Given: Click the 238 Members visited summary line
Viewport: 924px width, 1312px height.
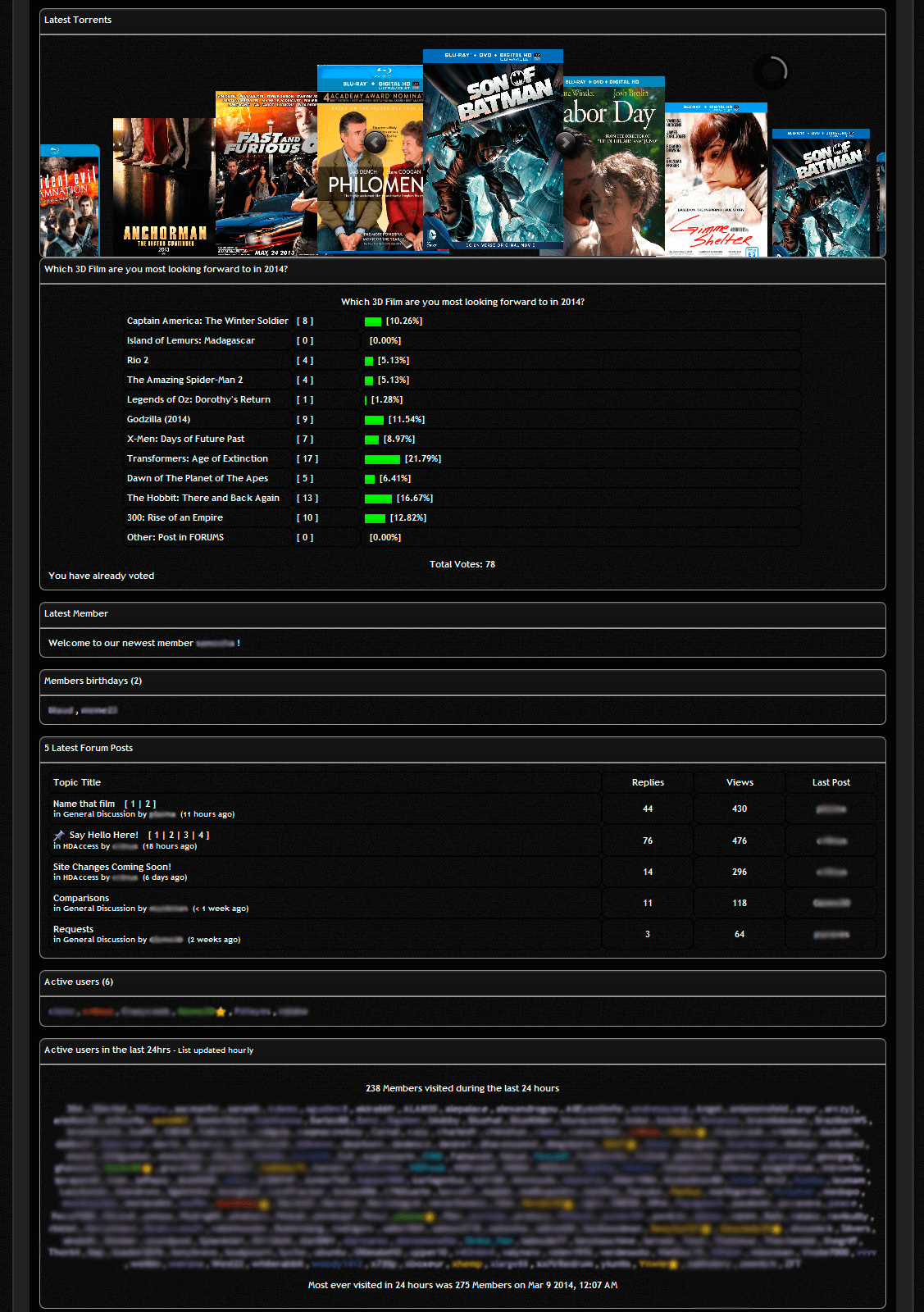Looking at the screenshot, I should pos(462,1088).
